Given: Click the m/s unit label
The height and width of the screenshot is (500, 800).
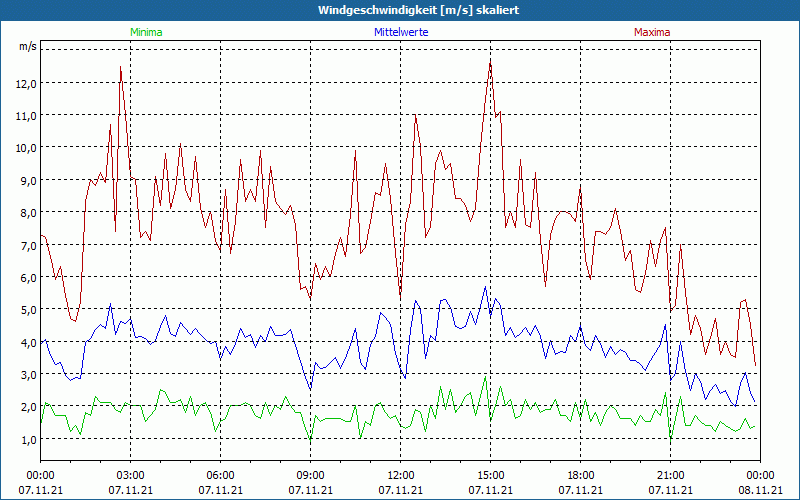Looking at the screenshot, I should [28, 46].
